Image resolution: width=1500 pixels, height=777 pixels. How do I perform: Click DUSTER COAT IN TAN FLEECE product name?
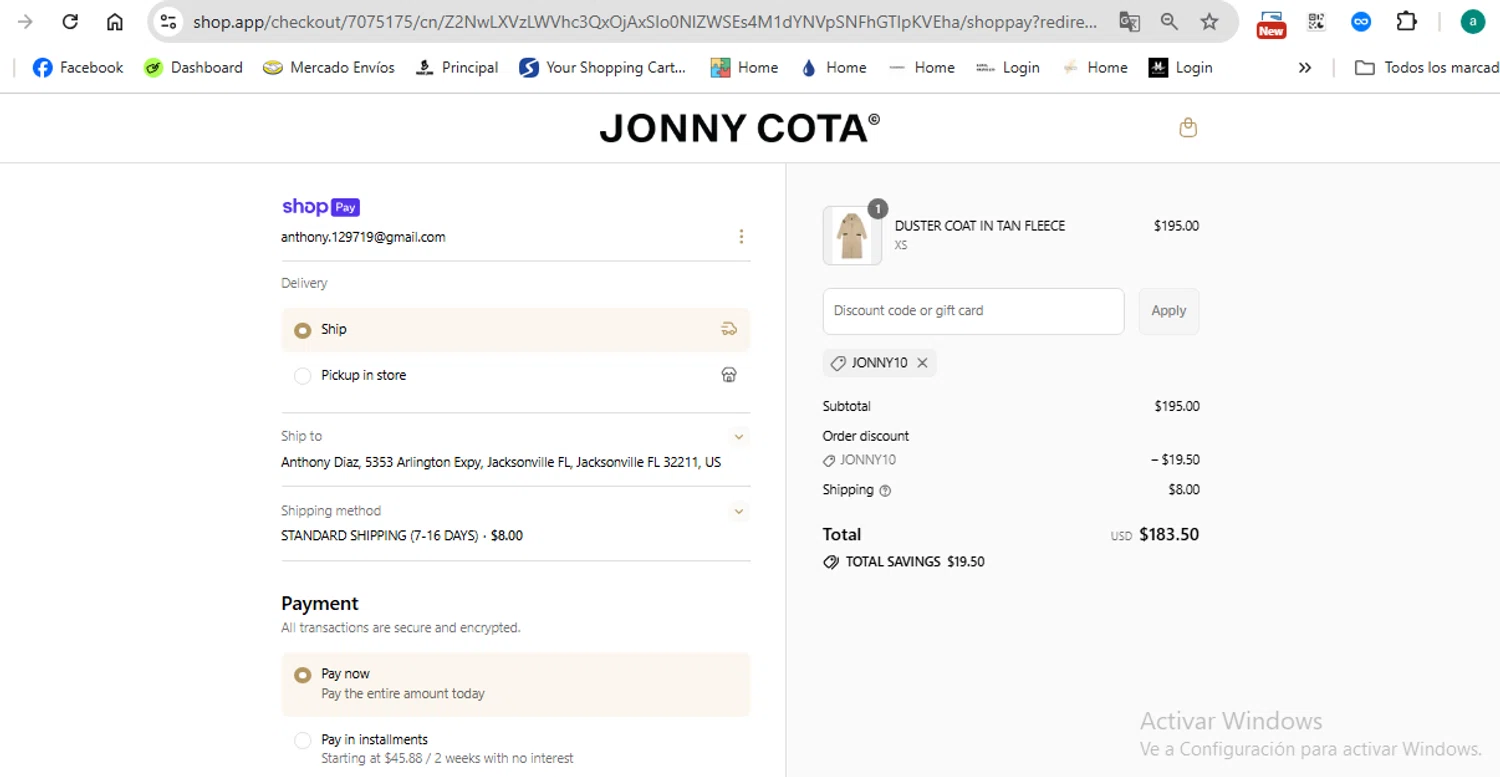[x=980, y=226]
